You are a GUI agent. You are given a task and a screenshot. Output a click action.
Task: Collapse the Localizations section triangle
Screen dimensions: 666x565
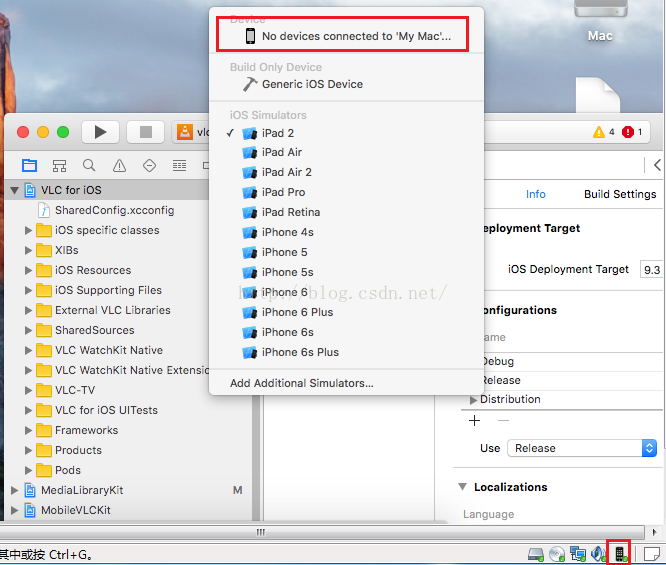point(463,487)
